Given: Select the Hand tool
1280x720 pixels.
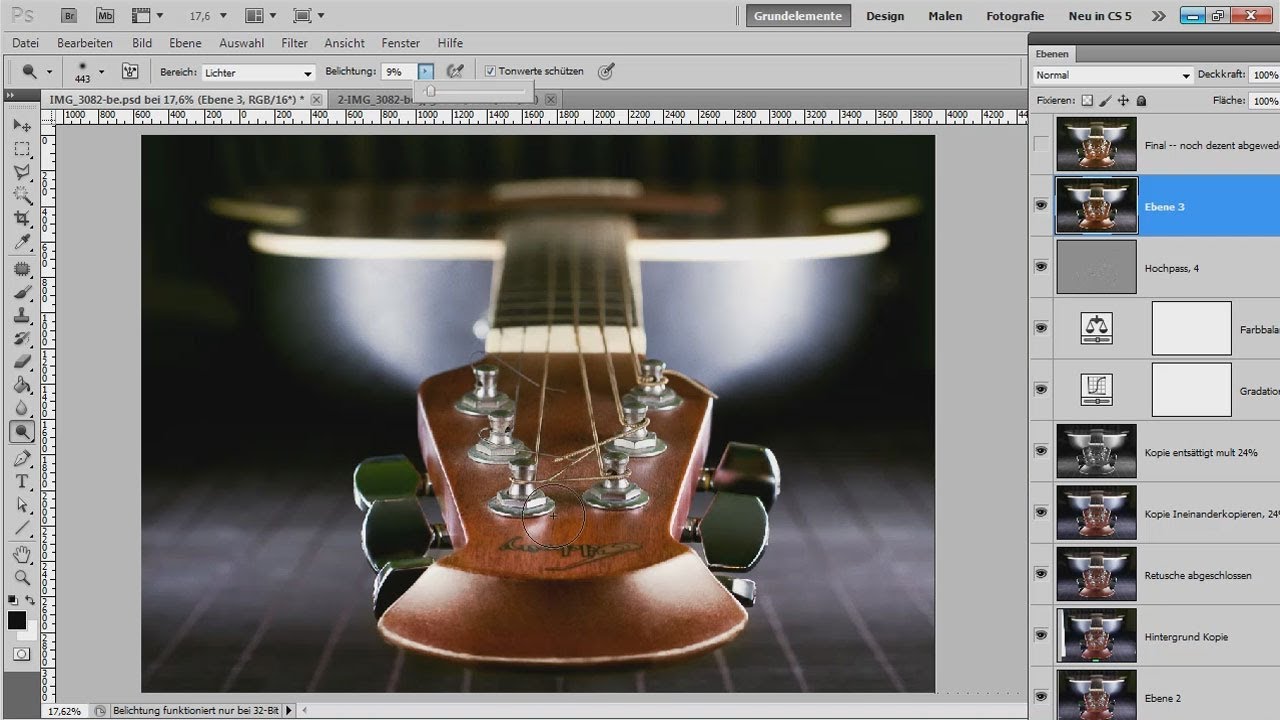Looking at the screenshot, I should point(22,554).
